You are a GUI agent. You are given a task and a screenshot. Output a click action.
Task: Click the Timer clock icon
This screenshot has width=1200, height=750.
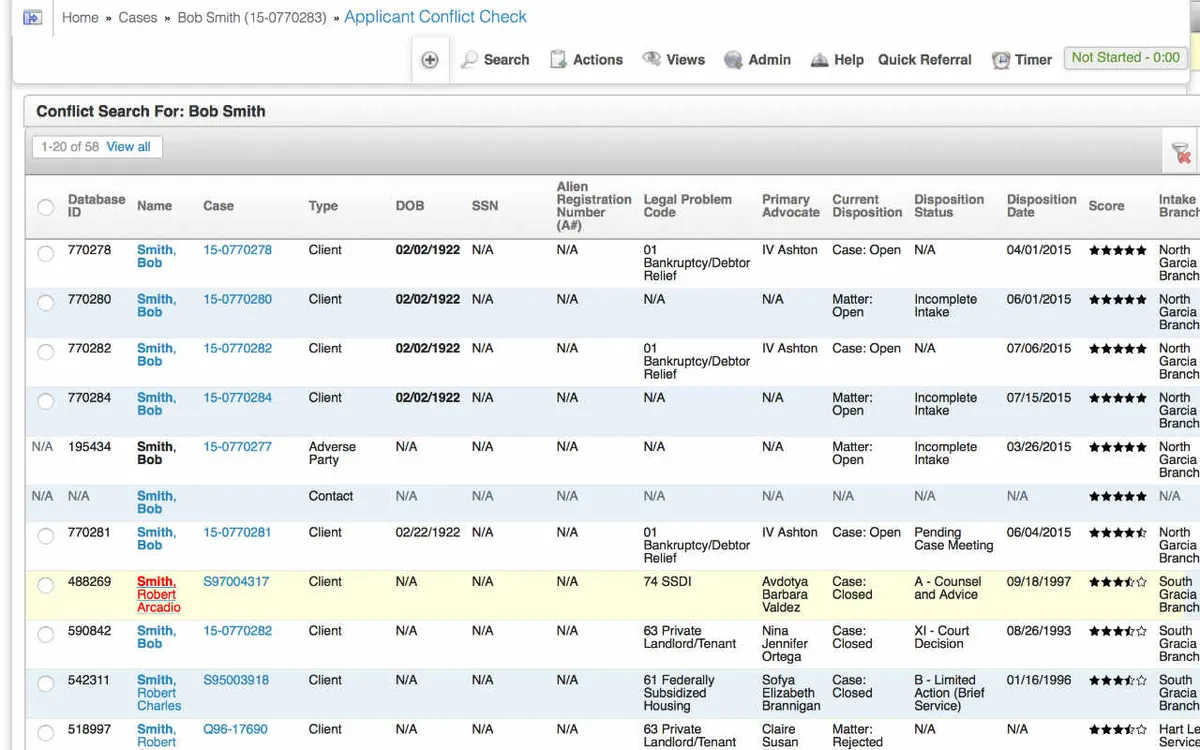pyautogui.click(x=1000, y=60)
